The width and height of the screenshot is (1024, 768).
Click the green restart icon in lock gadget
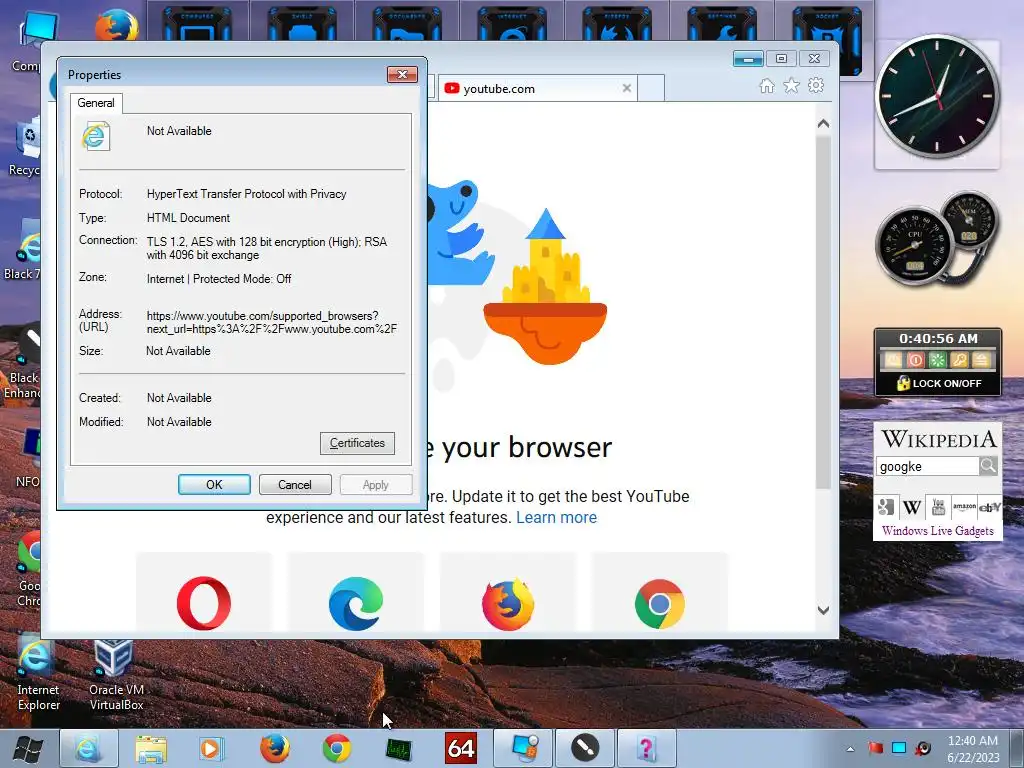click(937, 360)
